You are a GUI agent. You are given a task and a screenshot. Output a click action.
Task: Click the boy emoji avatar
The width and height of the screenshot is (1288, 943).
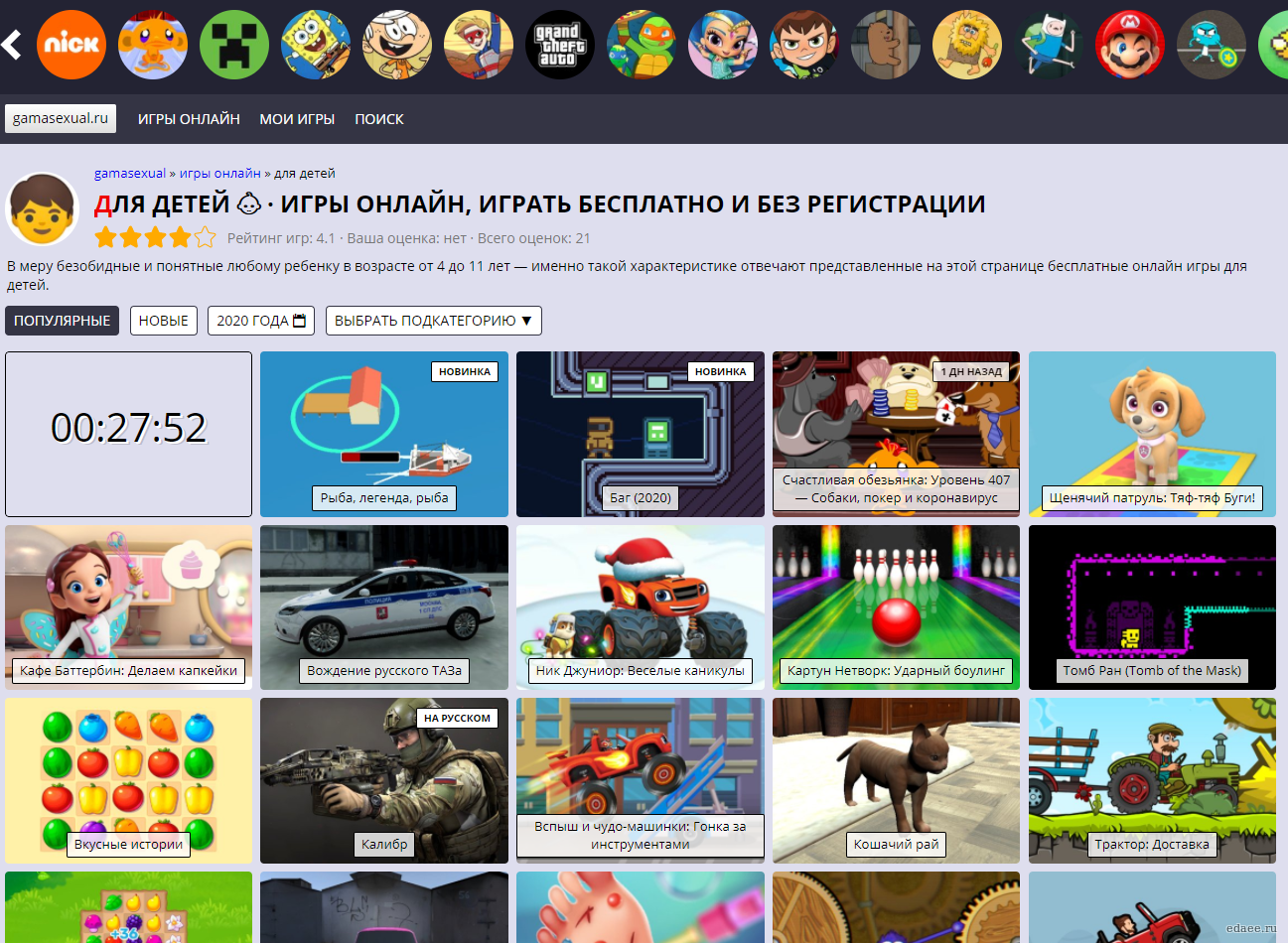point(43,209)
